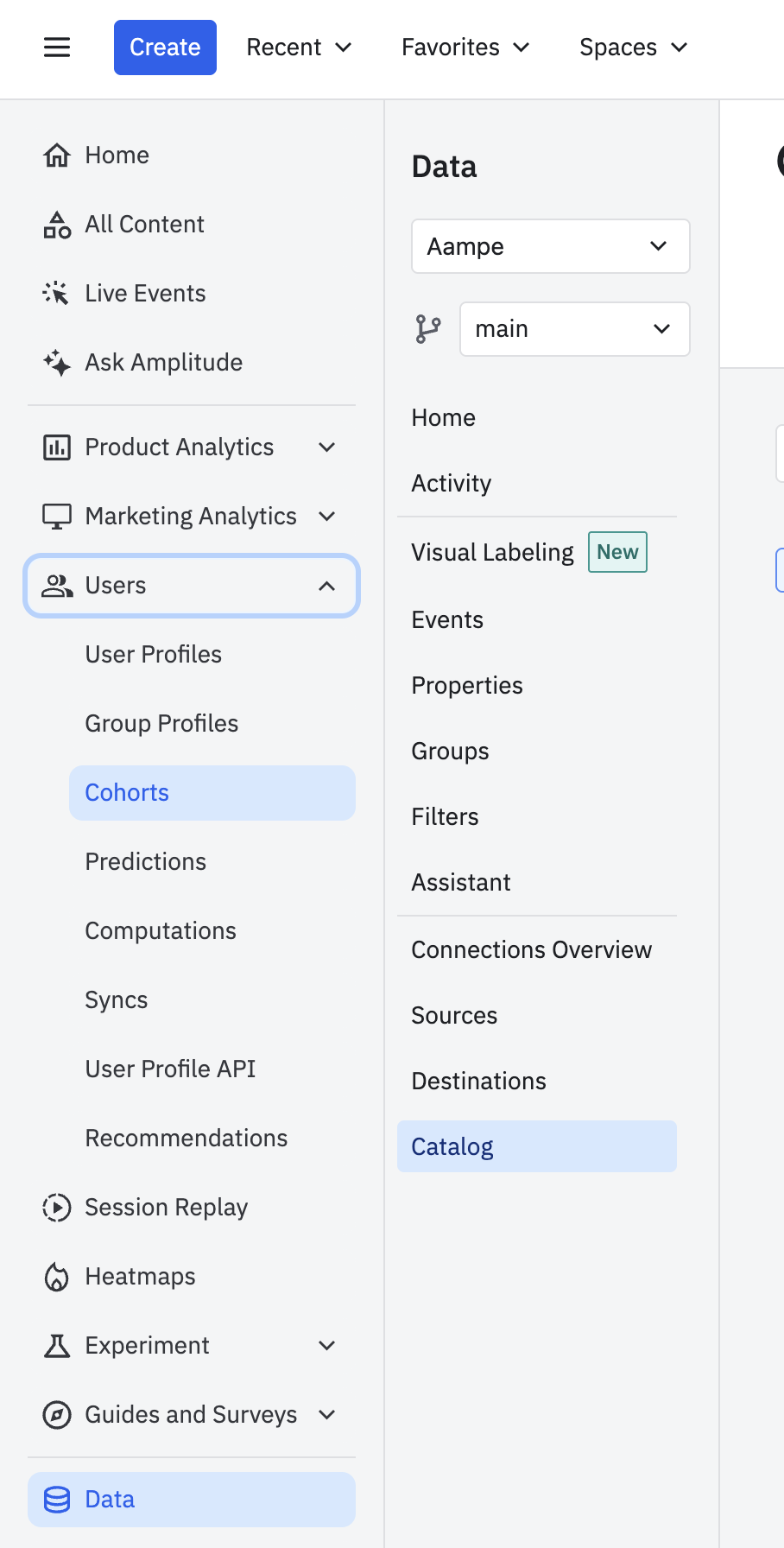
Task: Open the Aampe project dropdown
Action: 550,246
